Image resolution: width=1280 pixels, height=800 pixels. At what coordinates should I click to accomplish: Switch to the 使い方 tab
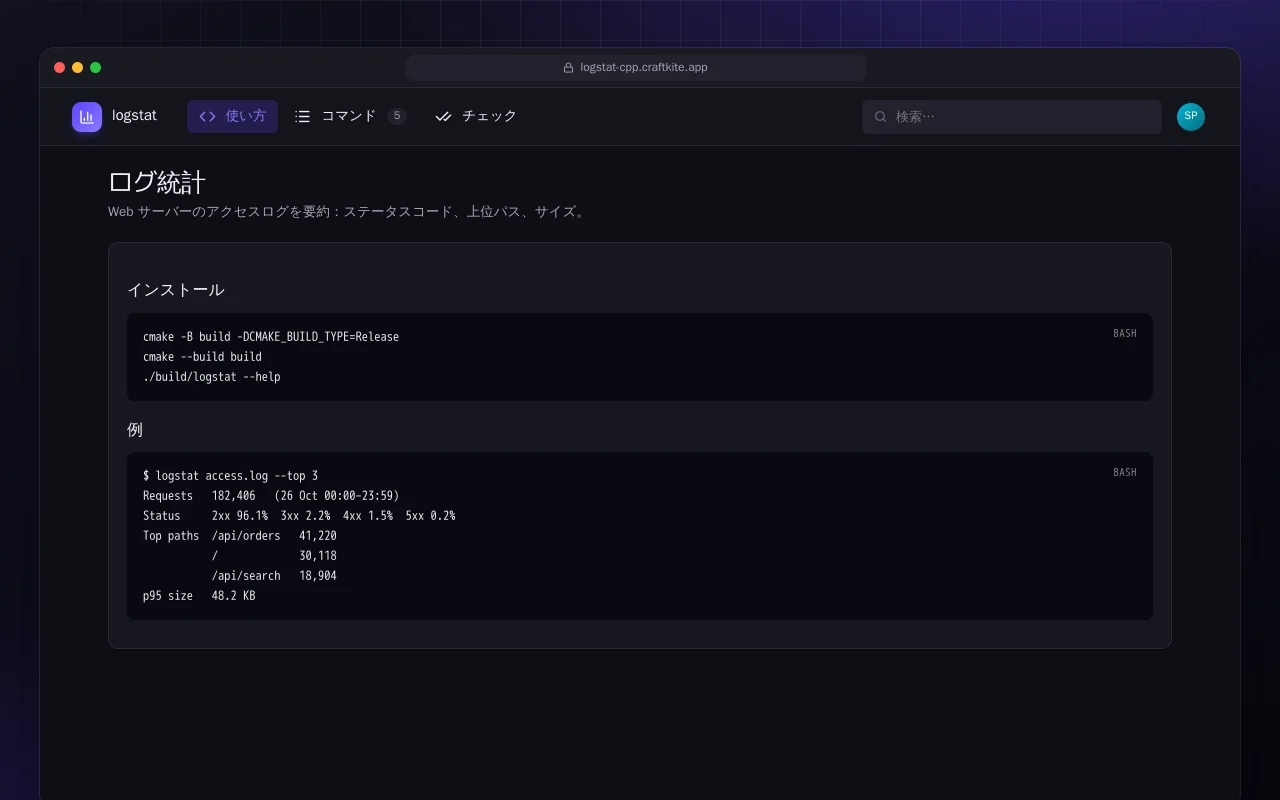[232, 116]
